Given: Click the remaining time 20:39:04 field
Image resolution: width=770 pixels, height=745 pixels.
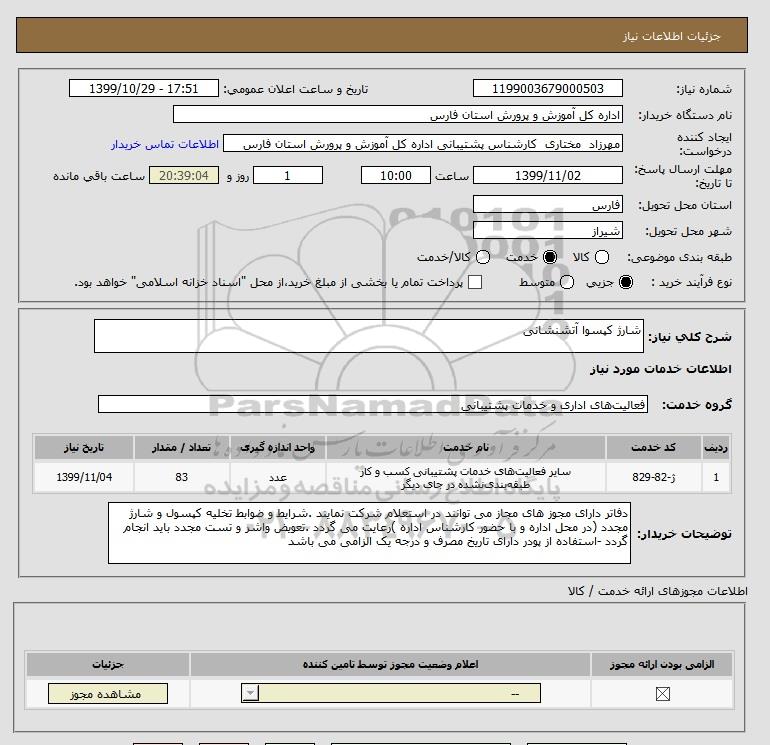Looking at the screenshot, I should [184, 176].
